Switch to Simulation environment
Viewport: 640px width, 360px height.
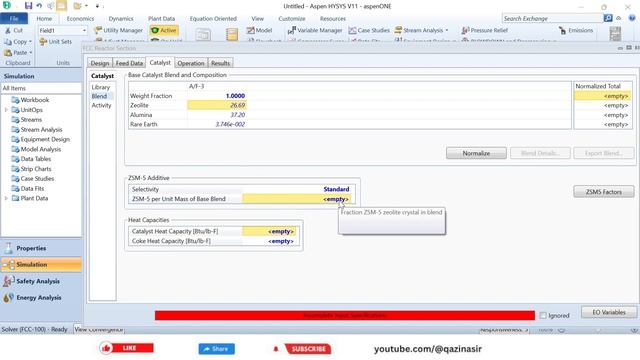click(41, 264)
